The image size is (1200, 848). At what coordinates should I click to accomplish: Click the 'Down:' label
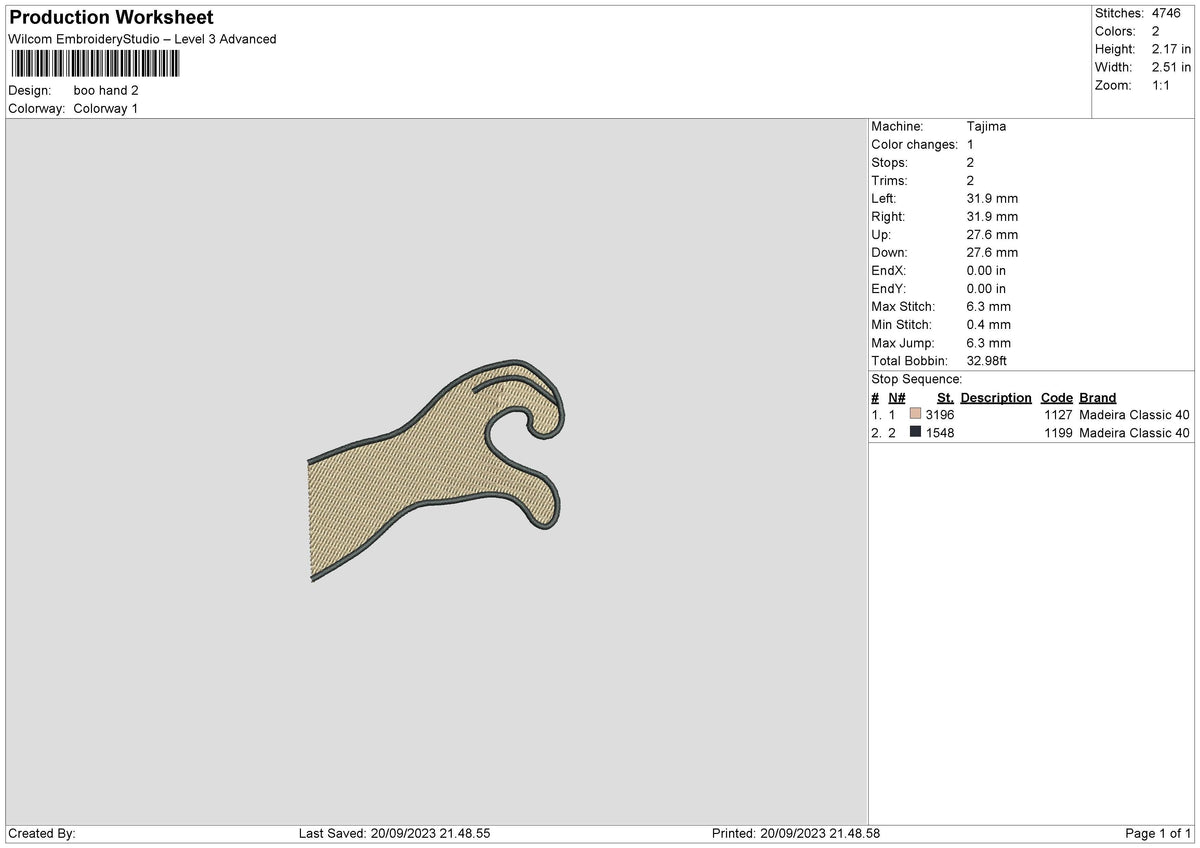tap(890, 253)
